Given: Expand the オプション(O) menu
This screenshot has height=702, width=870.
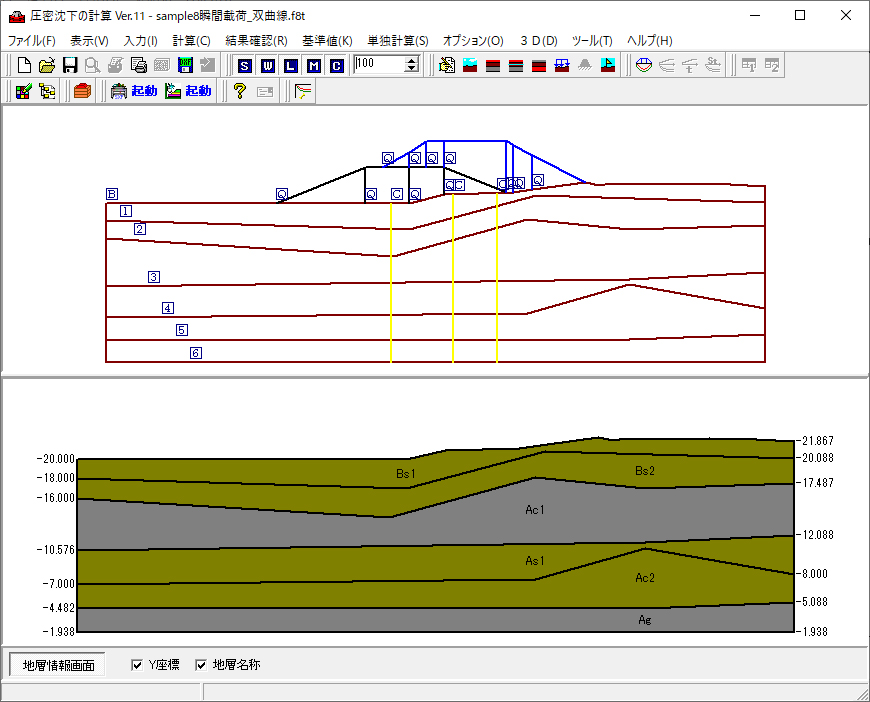Looking at the screenshot, I should coord(473,41).
